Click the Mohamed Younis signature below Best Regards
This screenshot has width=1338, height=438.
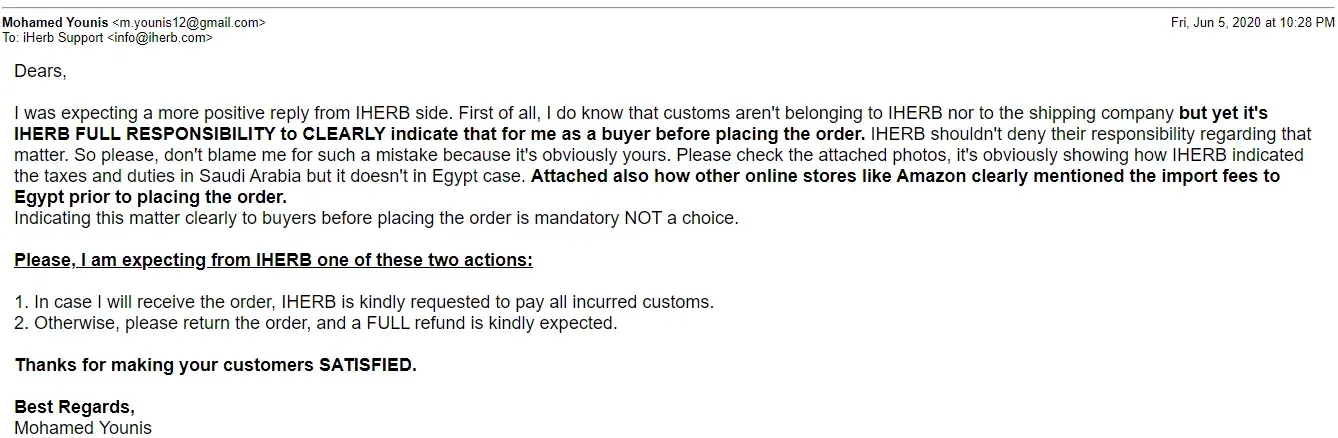(x=83, y=428)
